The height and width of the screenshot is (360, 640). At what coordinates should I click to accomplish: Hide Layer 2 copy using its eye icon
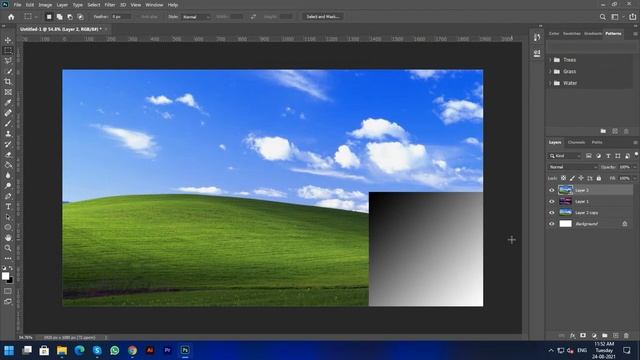coord(552,212)
